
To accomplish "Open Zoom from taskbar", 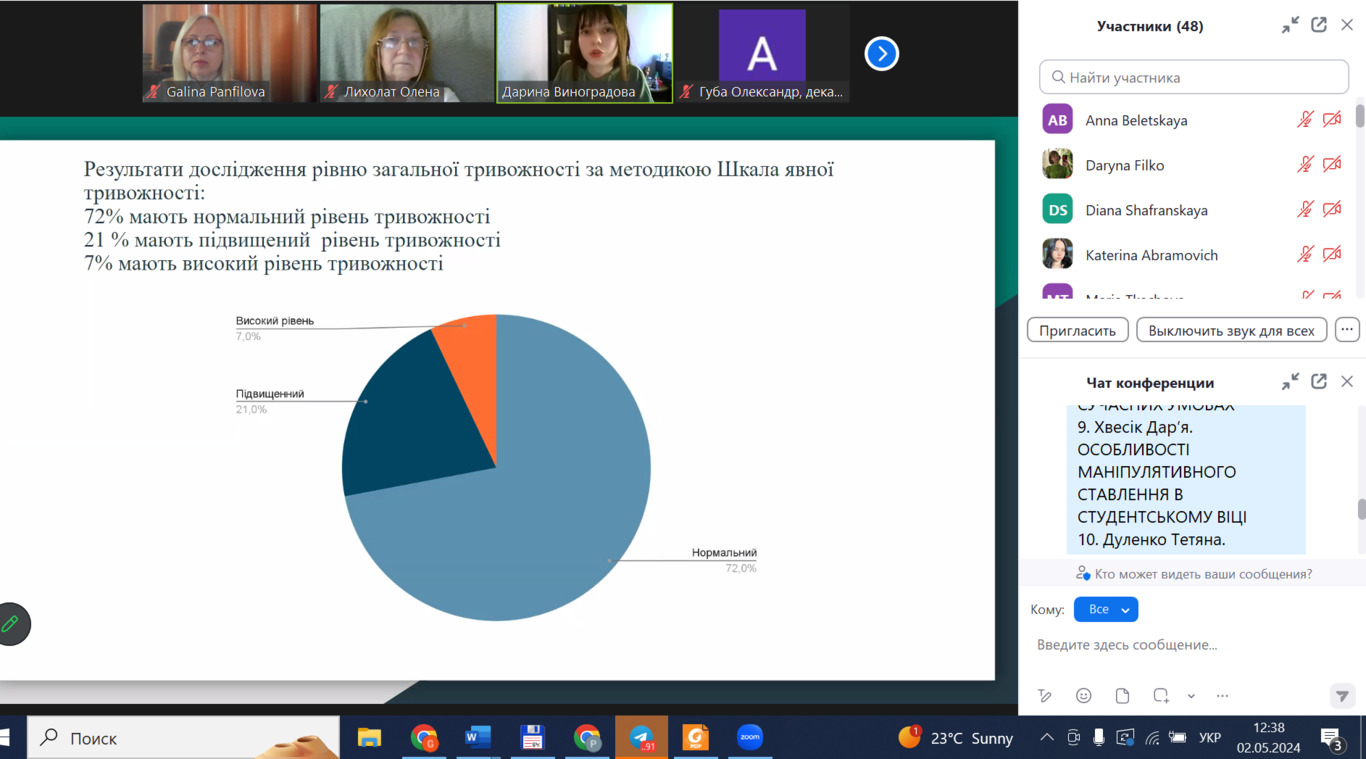I will click(749, 738).
